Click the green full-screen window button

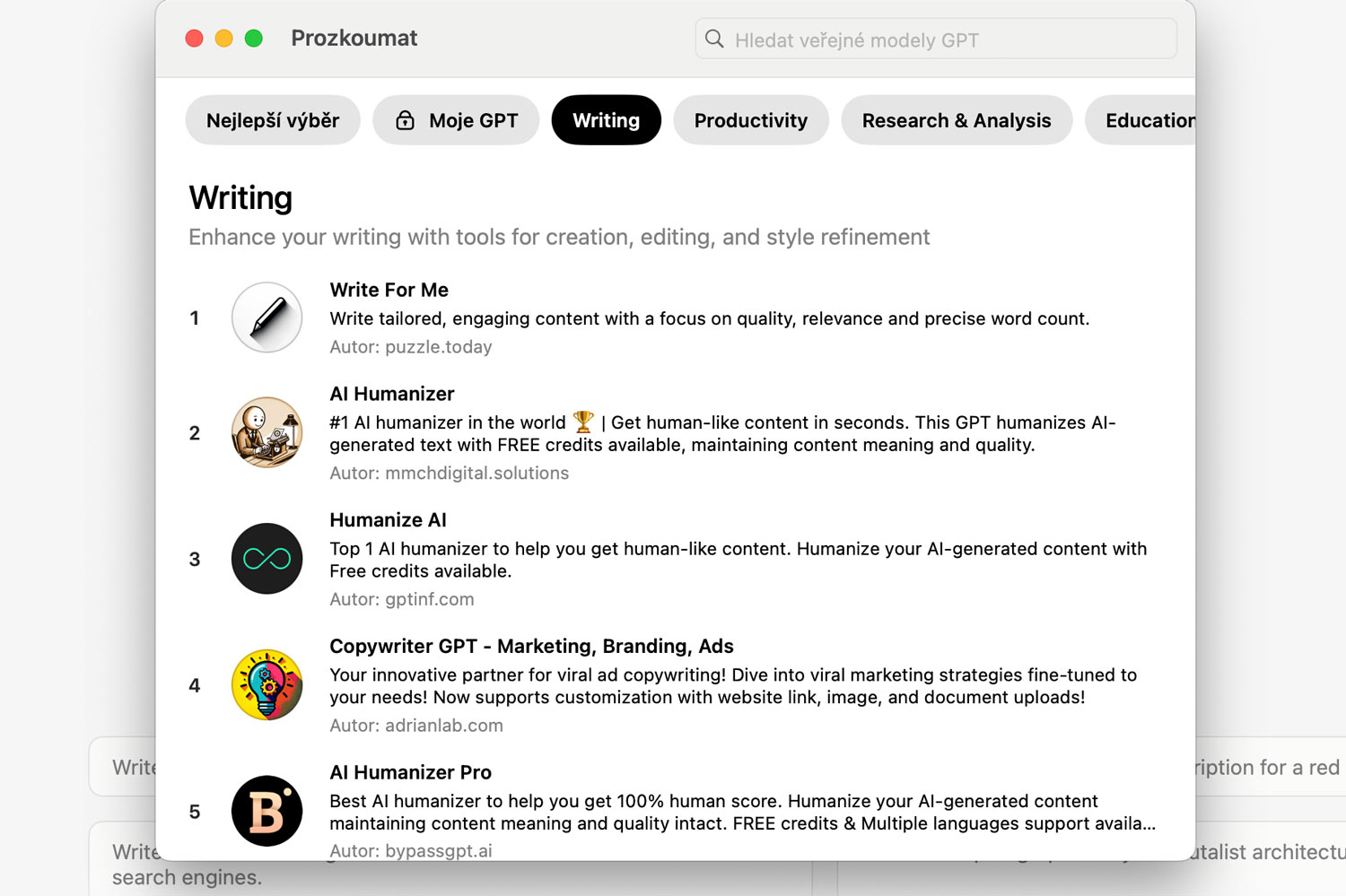point(254,39)
